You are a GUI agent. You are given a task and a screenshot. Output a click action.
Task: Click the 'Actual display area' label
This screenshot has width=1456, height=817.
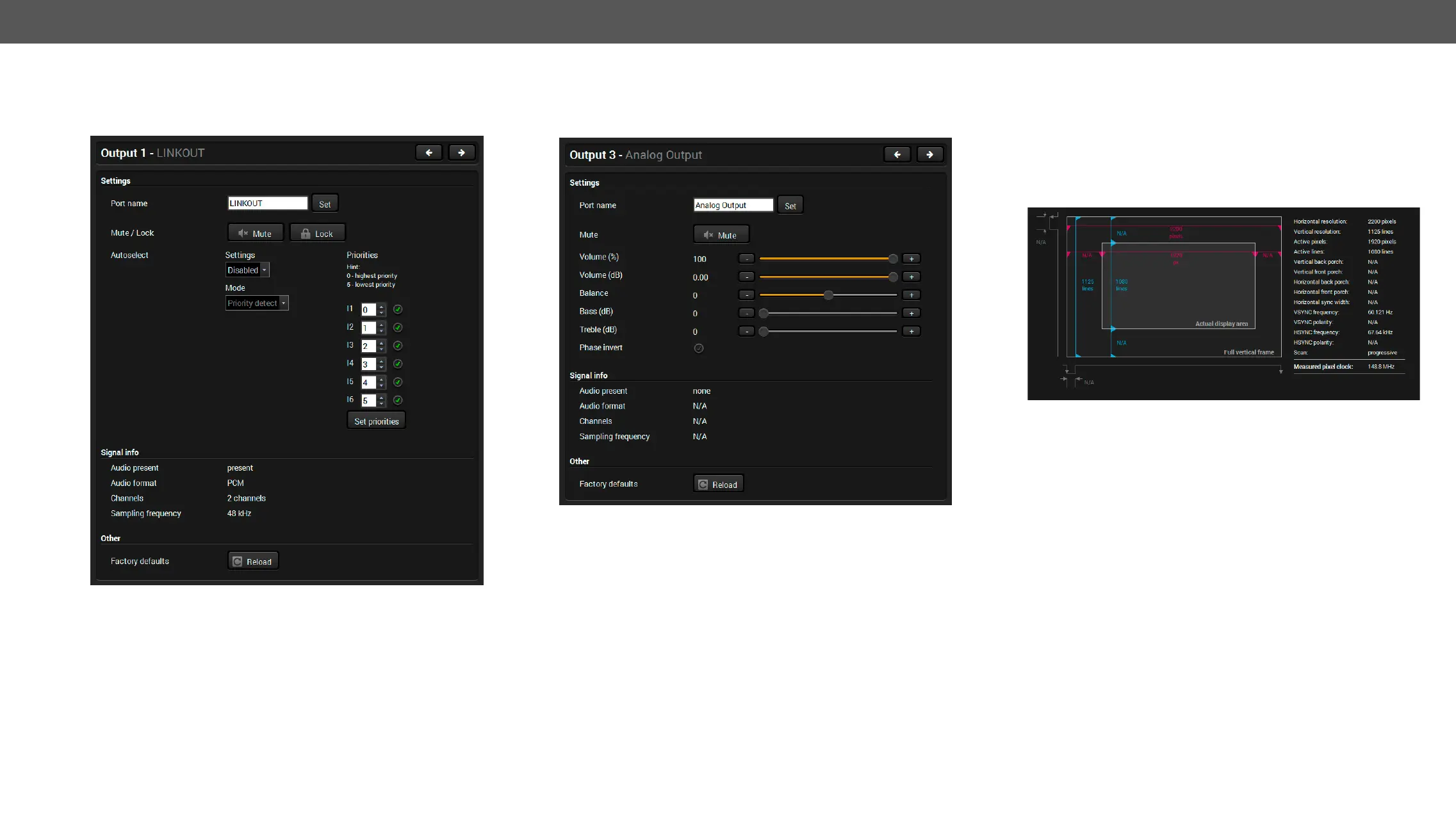point(1222,324)
